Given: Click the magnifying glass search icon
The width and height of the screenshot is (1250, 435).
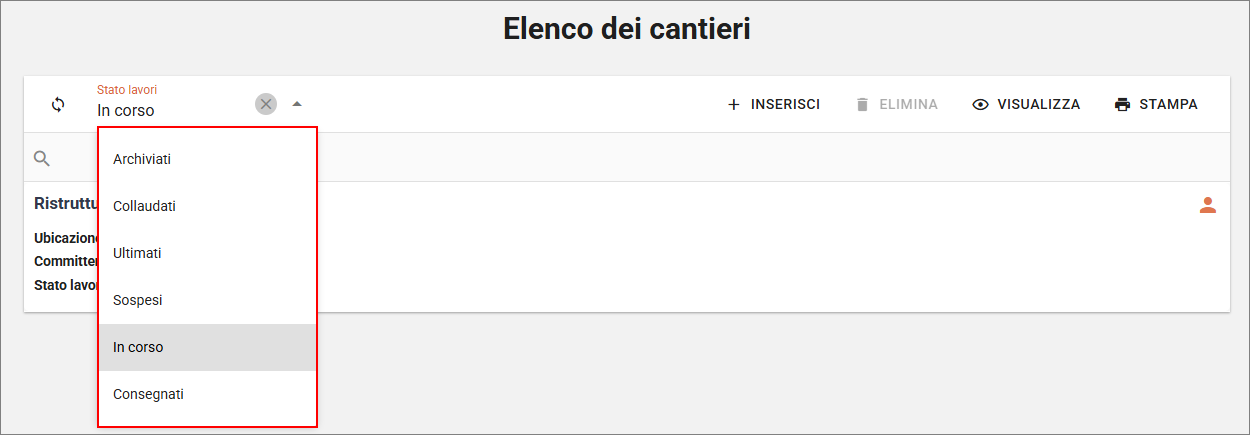Looking at the screenshot, I should pos(42,158).
